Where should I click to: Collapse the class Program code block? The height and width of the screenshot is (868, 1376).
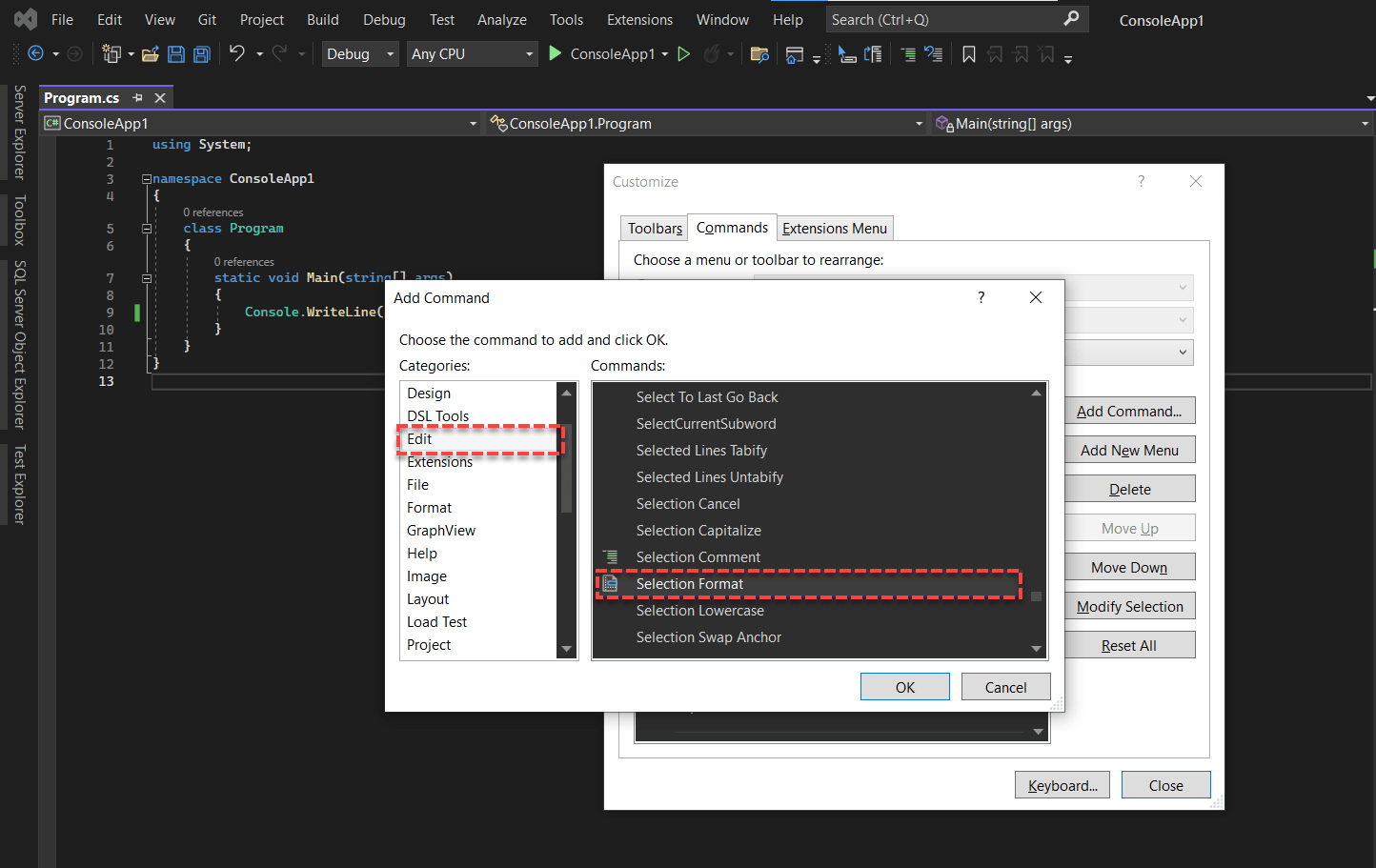147,229
